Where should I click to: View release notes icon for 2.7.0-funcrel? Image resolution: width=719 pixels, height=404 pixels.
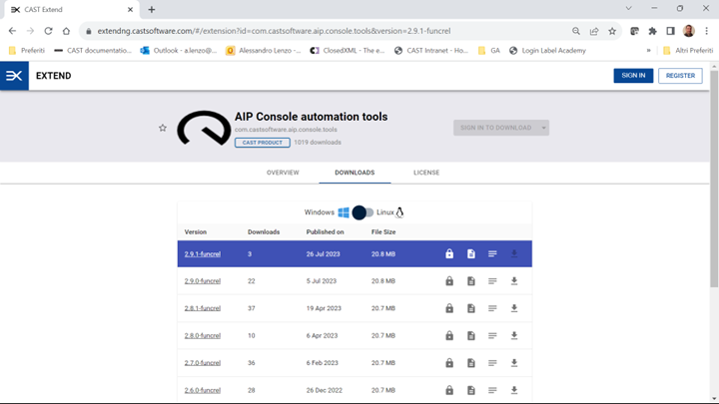pos(492,363)
